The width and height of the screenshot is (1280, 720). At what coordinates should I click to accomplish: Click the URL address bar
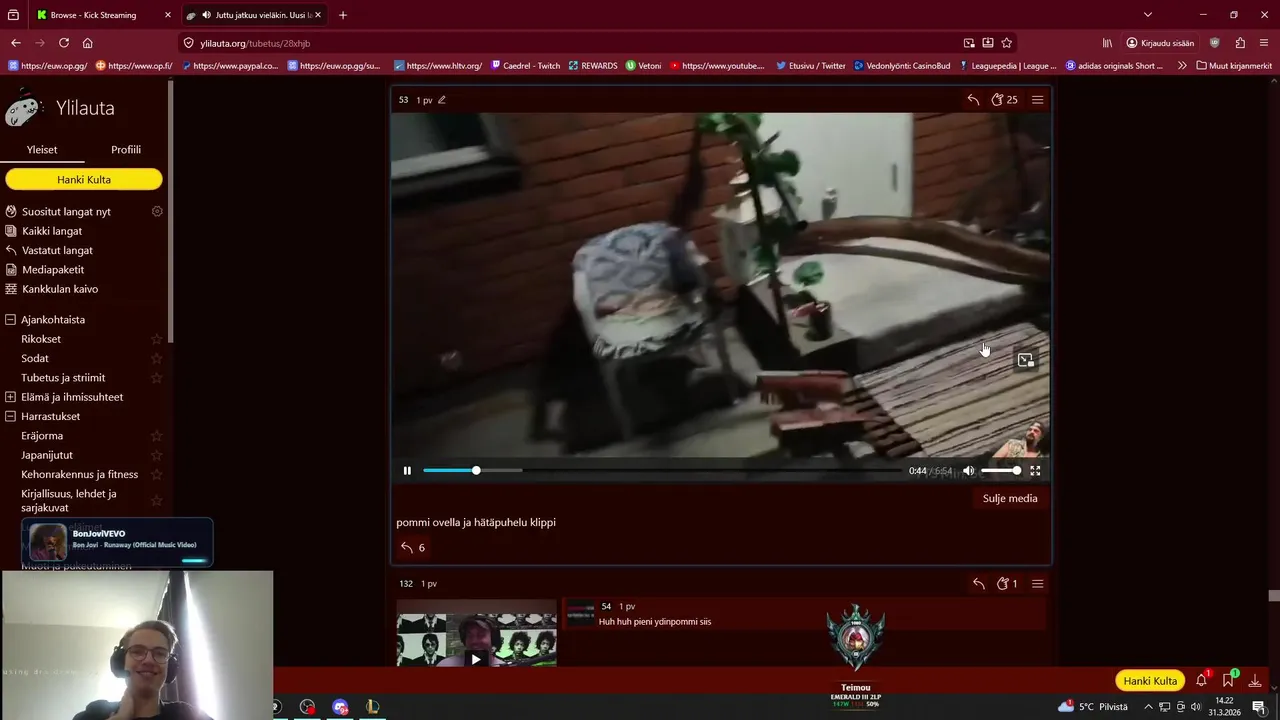(570, 43)
